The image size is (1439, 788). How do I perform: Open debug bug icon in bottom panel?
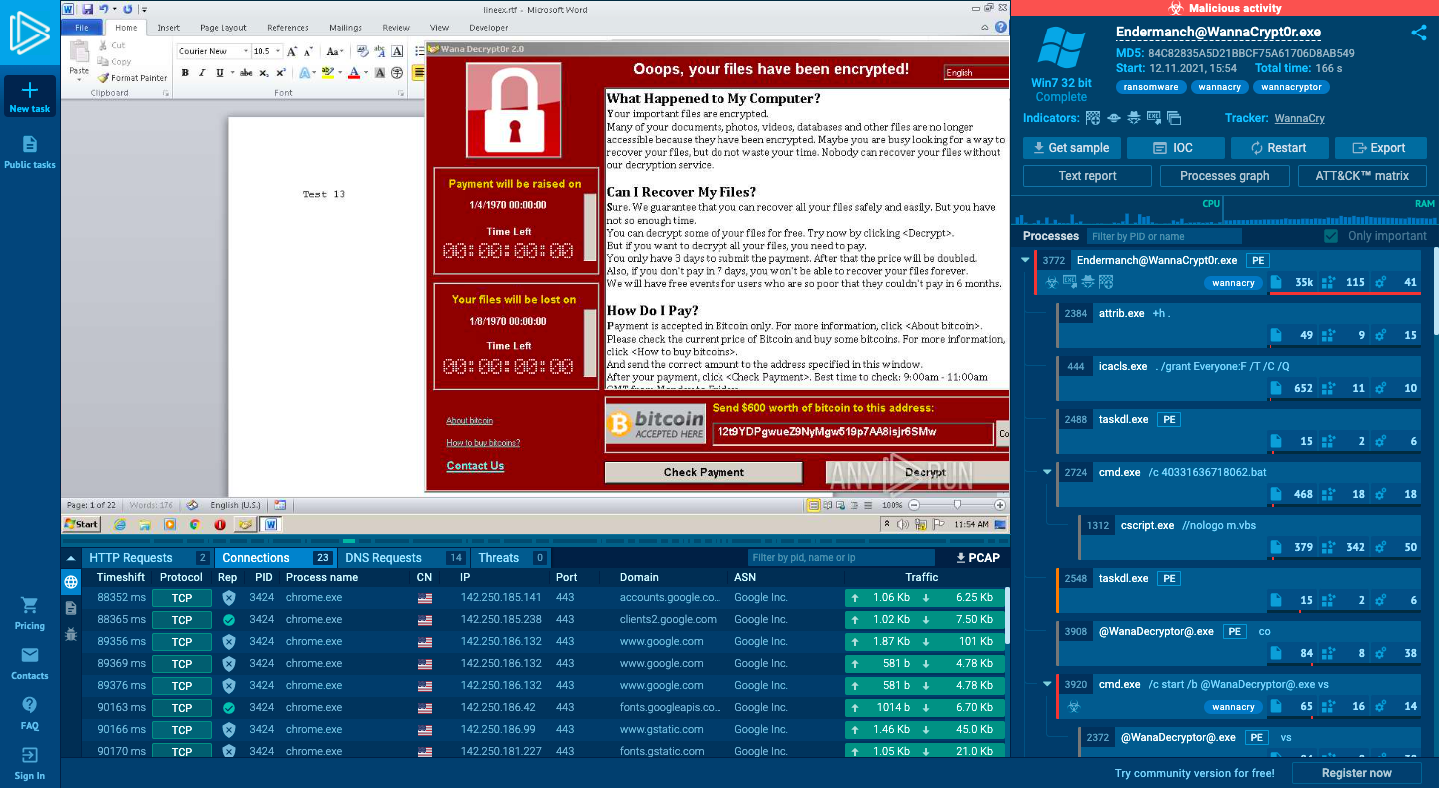[x=71, y=634]
